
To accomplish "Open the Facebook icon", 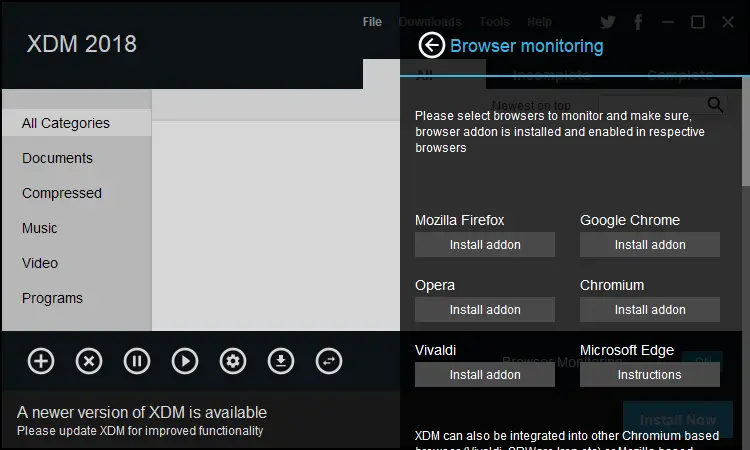I will click(638, 22).
